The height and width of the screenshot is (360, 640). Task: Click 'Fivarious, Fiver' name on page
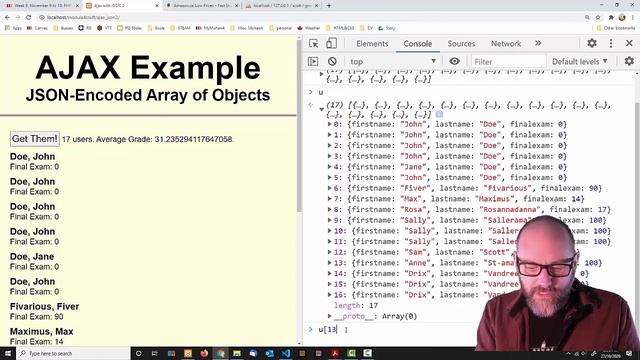click(44, 307)
